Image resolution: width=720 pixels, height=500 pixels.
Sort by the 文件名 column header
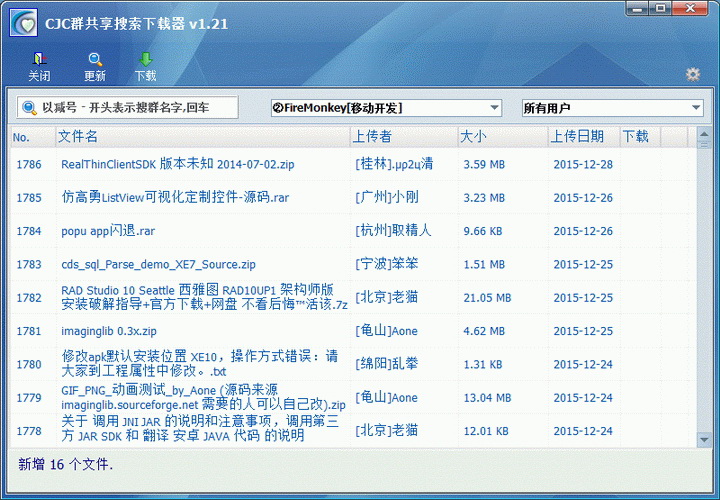(202, 137)
